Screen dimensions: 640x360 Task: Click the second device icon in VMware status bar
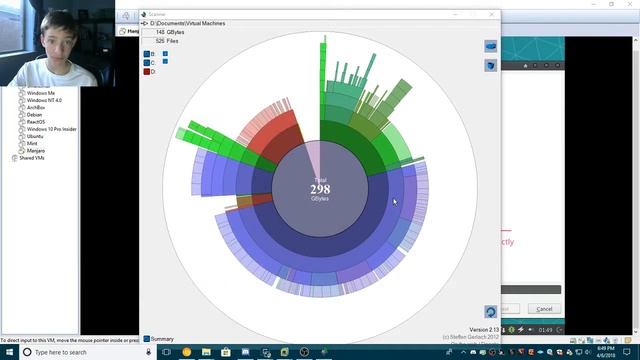pos(582,340)
